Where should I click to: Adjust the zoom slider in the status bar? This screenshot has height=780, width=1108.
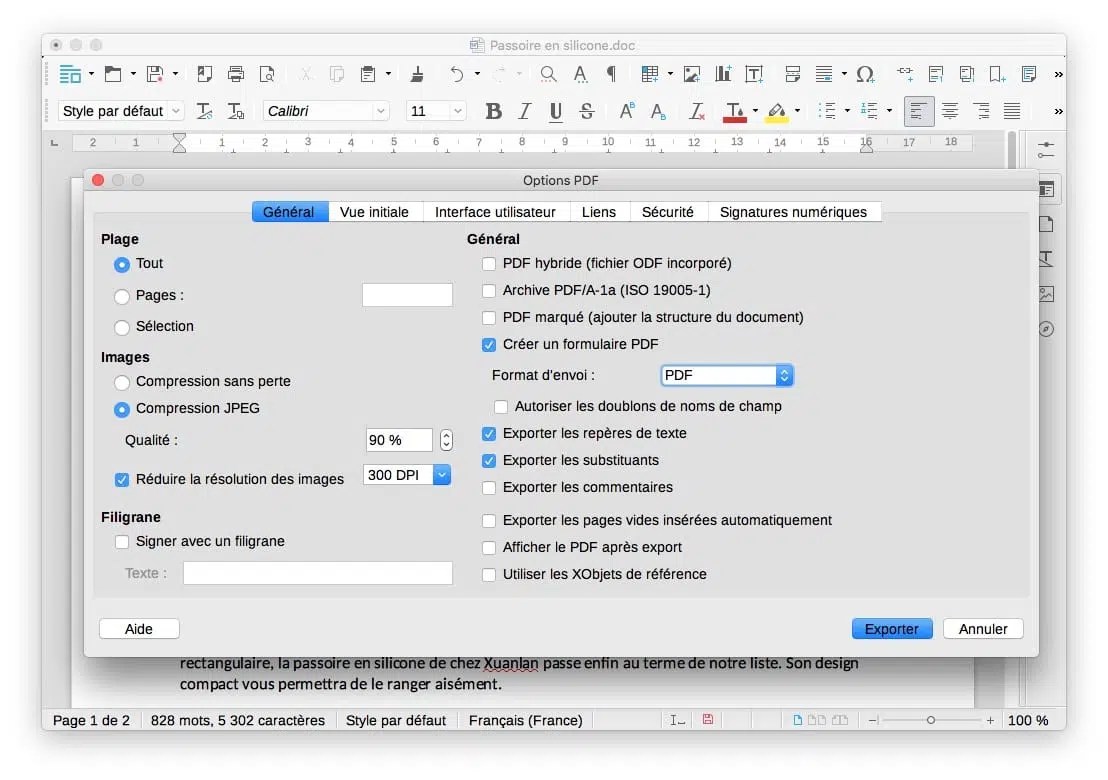coord(932,719)
